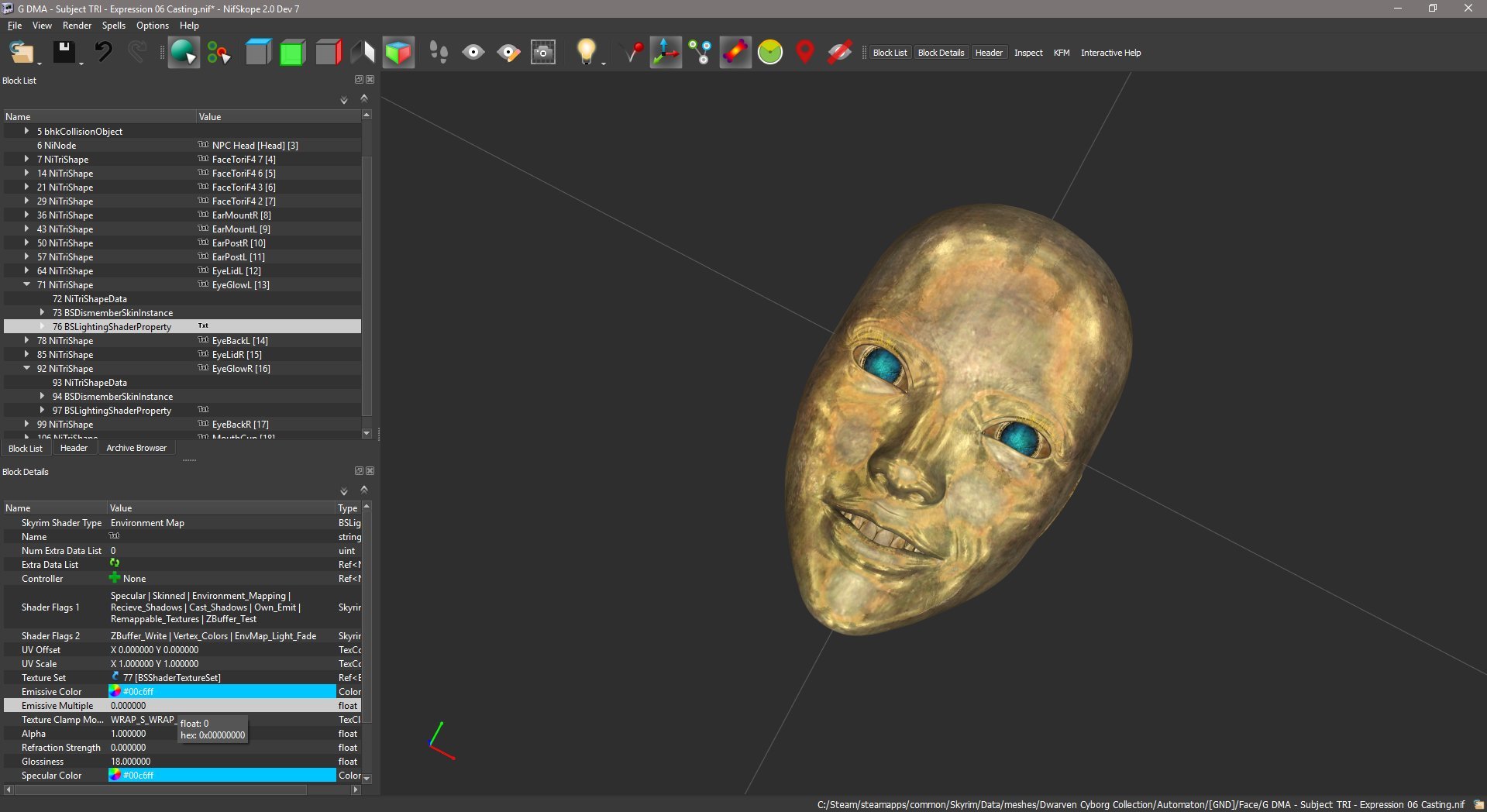Toggle the XYZ axes display button

[x=666, y=53]
